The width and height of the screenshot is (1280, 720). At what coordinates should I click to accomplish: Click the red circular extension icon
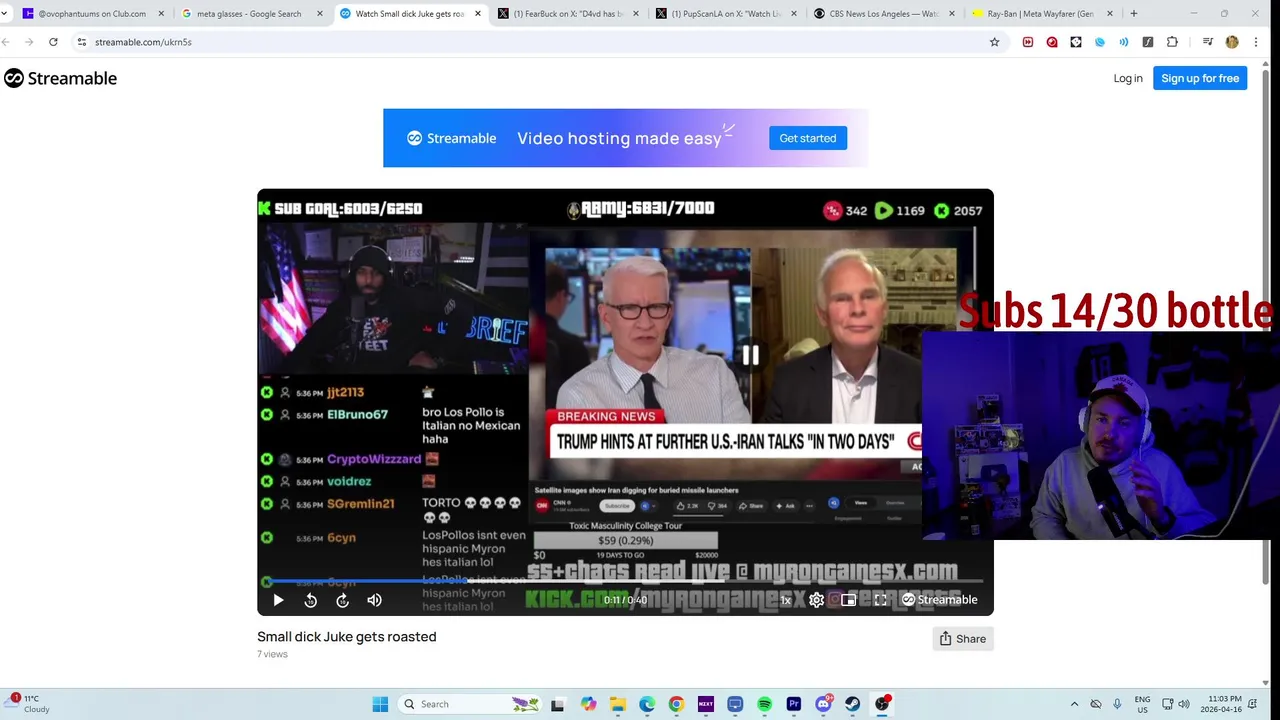click(1052, 42)
